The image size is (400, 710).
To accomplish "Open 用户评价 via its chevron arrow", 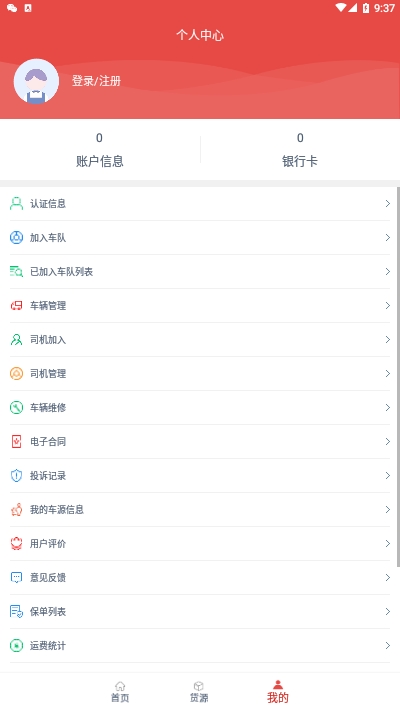I will click(x=387, y=543).
